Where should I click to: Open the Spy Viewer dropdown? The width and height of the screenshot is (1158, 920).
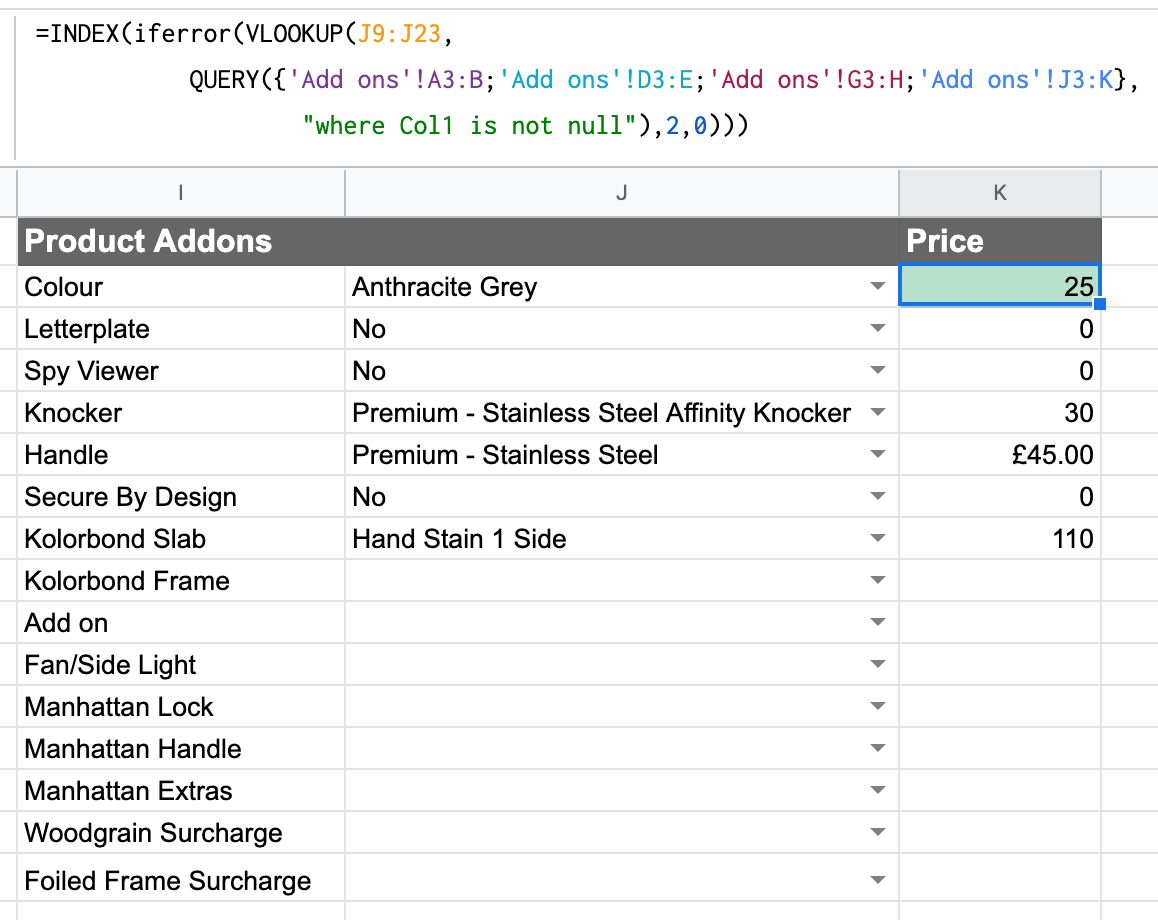point(878,371)
